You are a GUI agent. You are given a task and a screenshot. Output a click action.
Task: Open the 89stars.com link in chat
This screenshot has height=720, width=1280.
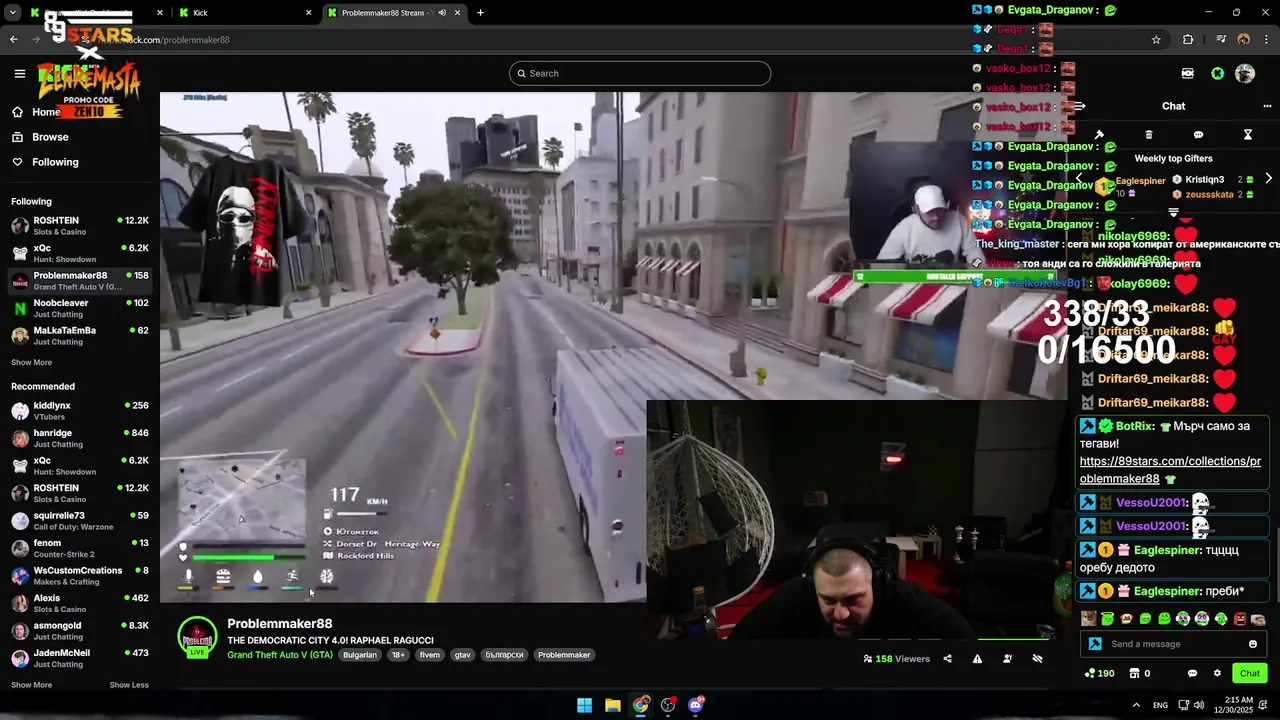tap(1170, 470)
